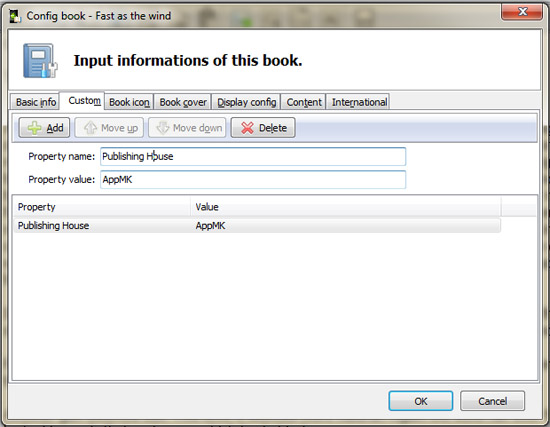This screenshot has width=550, height=427.
Task: Click the red X Delete icon
Action: click(247, 128)
